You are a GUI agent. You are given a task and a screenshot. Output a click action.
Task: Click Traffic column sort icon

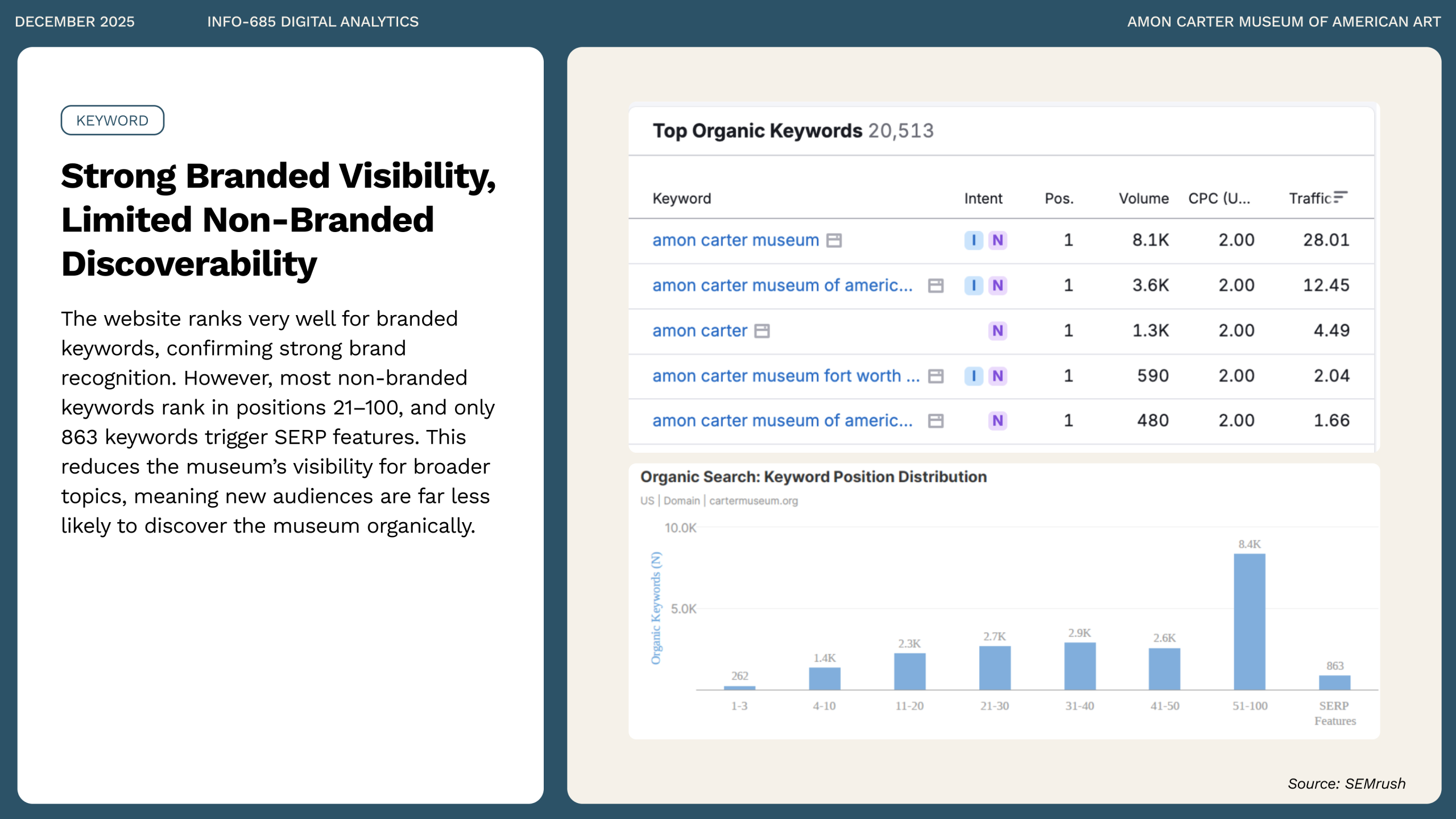pyautogui.click(x=1340, y=197)
